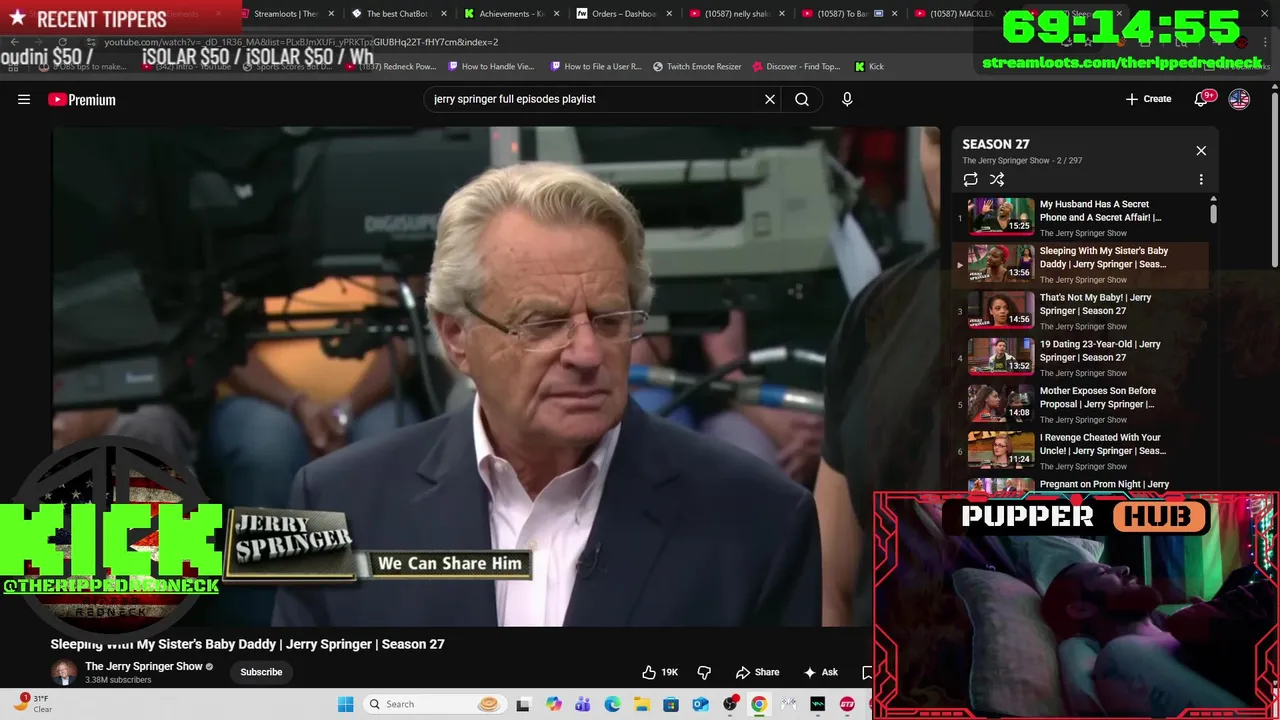Screen dimensions: 1280x720
Task: Open the account avatar menu
Action: point(1239,99)
